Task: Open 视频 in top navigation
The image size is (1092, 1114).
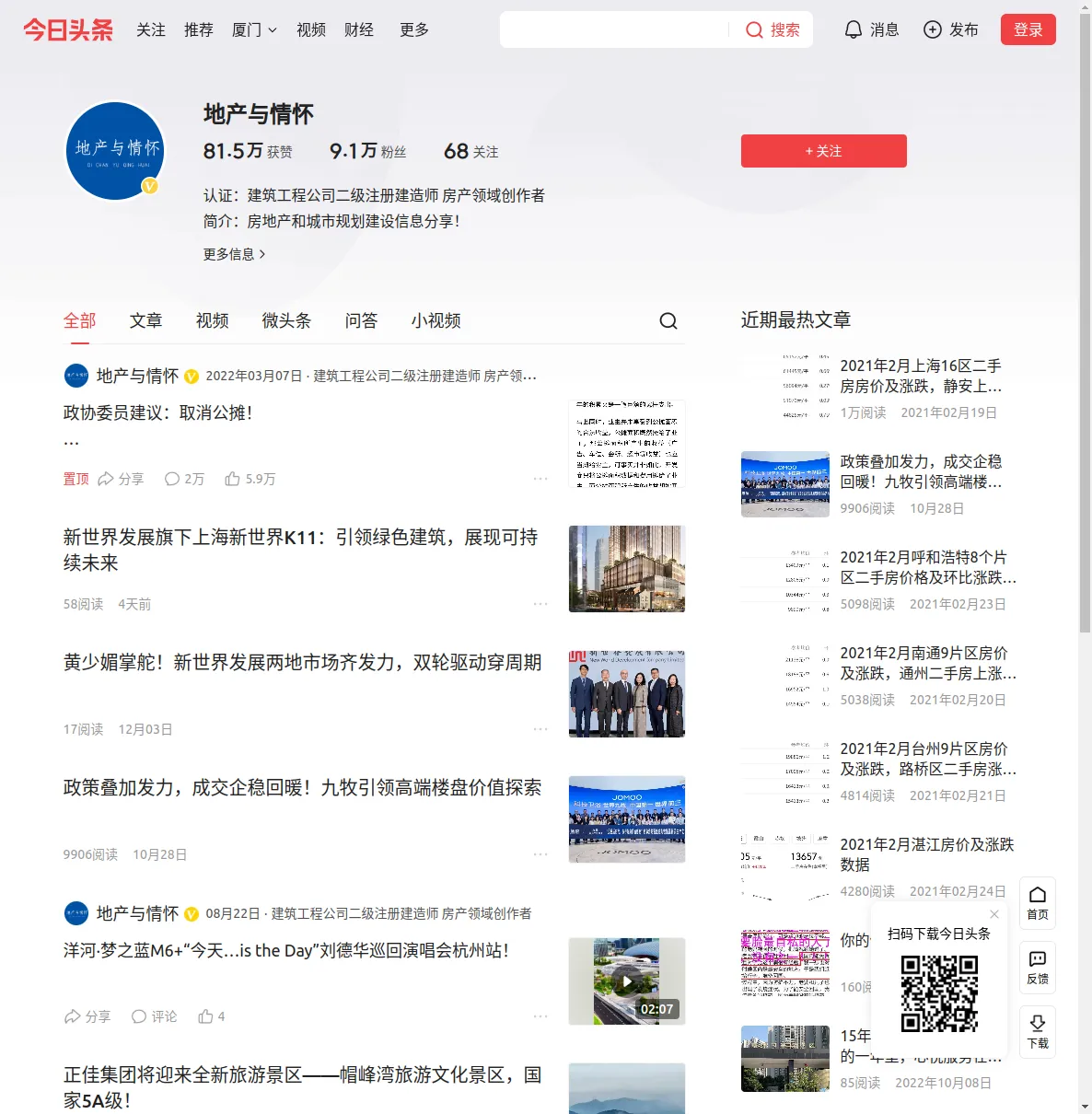Action: coord(311,29)
